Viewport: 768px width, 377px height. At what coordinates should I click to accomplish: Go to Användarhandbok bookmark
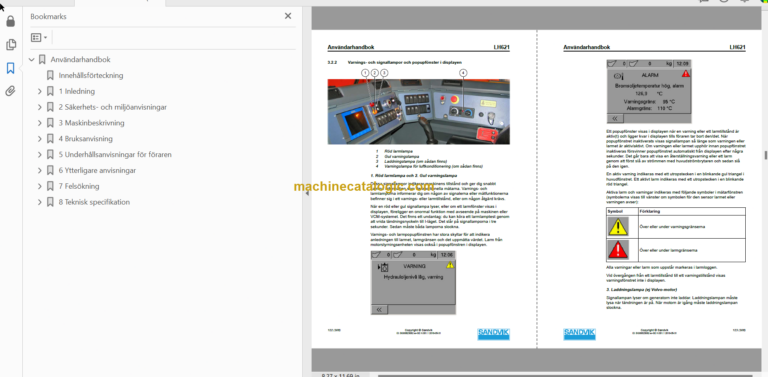[80, 60]
